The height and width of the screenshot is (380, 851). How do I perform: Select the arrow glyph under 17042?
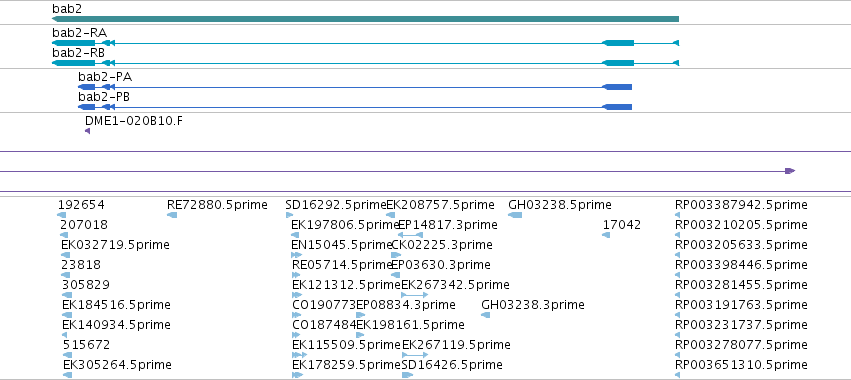click(606, 235)
